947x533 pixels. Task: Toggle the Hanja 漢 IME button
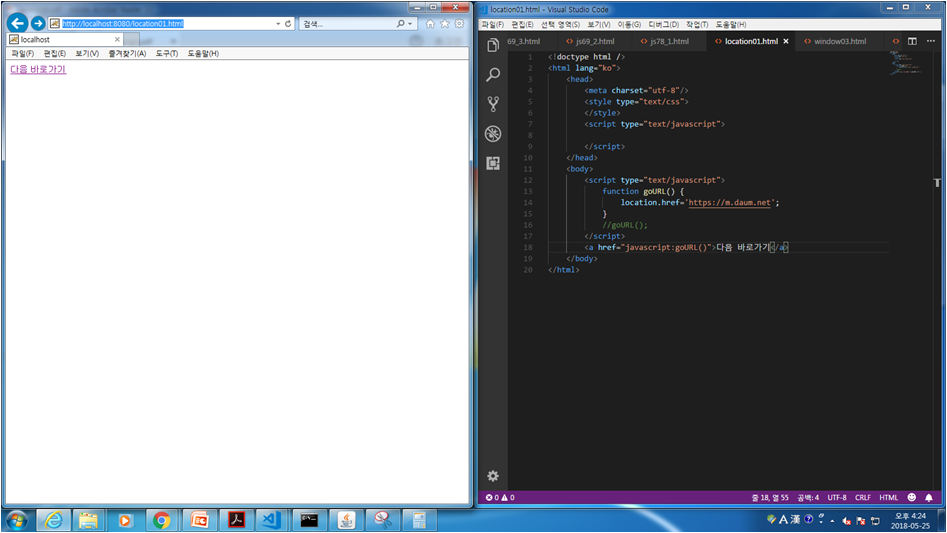click(795, 519)
